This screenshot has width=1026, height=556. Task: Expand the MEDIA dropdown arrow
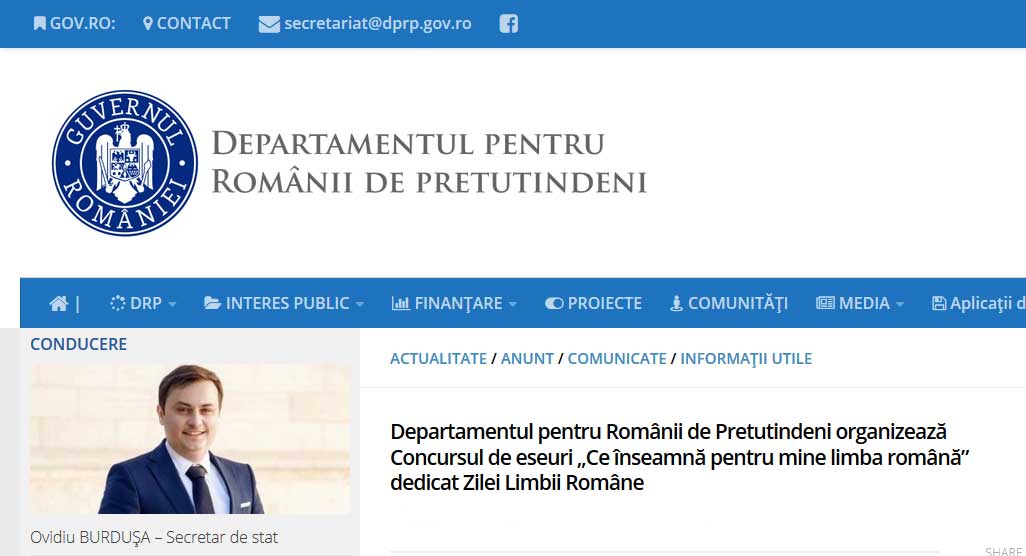900,304
